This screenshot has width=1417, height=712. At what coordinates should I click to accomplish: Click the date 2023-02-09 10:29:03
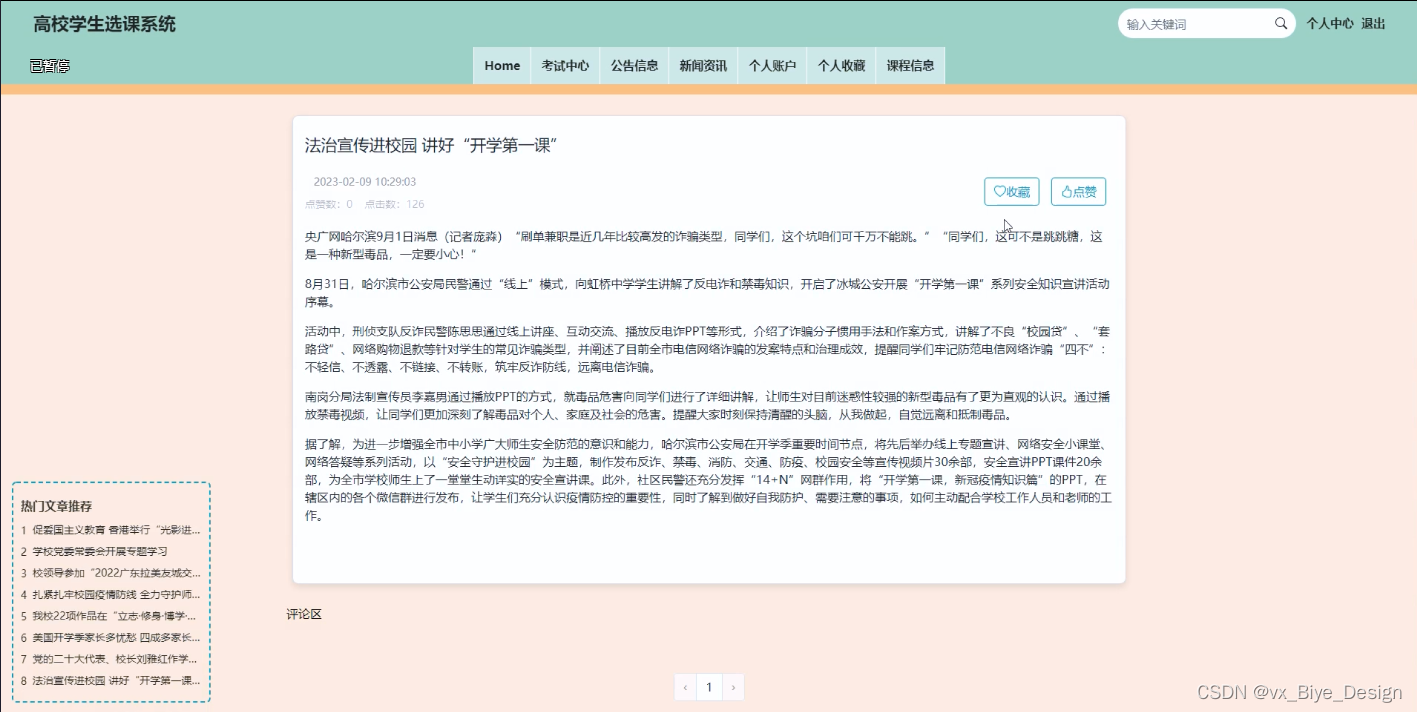[x=365, y=182]
